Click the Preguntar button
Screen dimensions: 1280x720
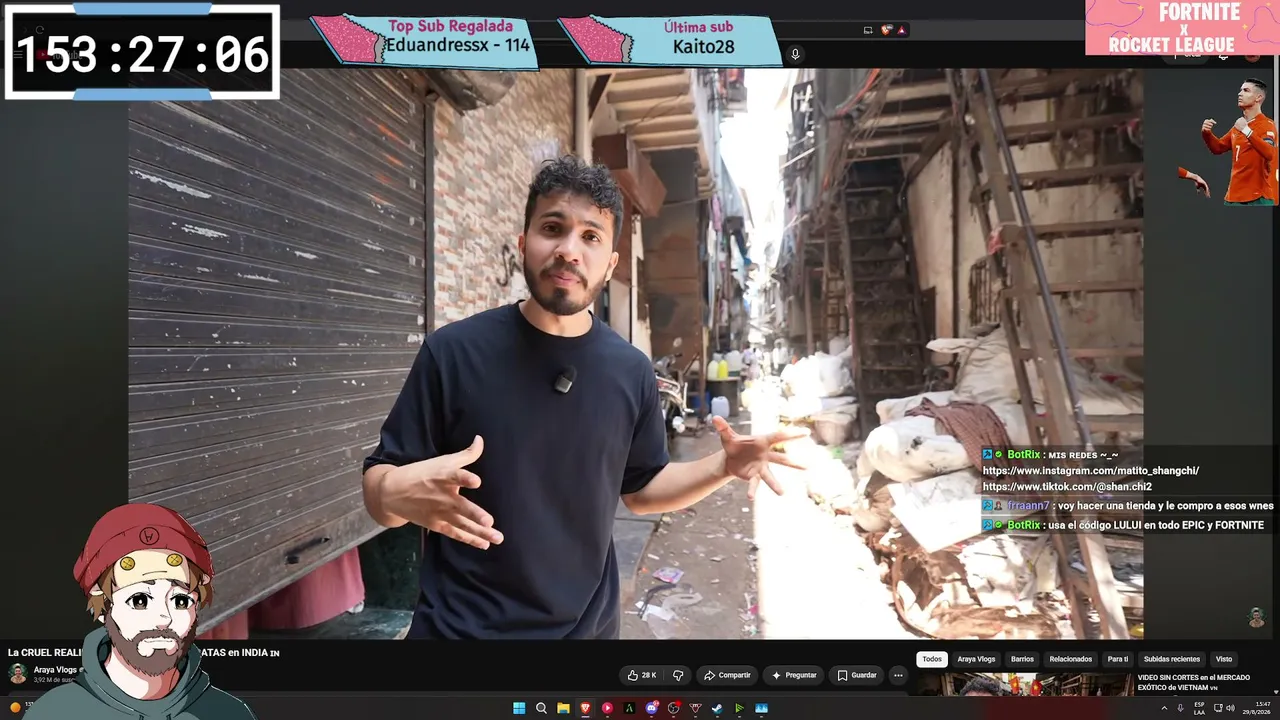pyautogui.click(x=794, y=675)
